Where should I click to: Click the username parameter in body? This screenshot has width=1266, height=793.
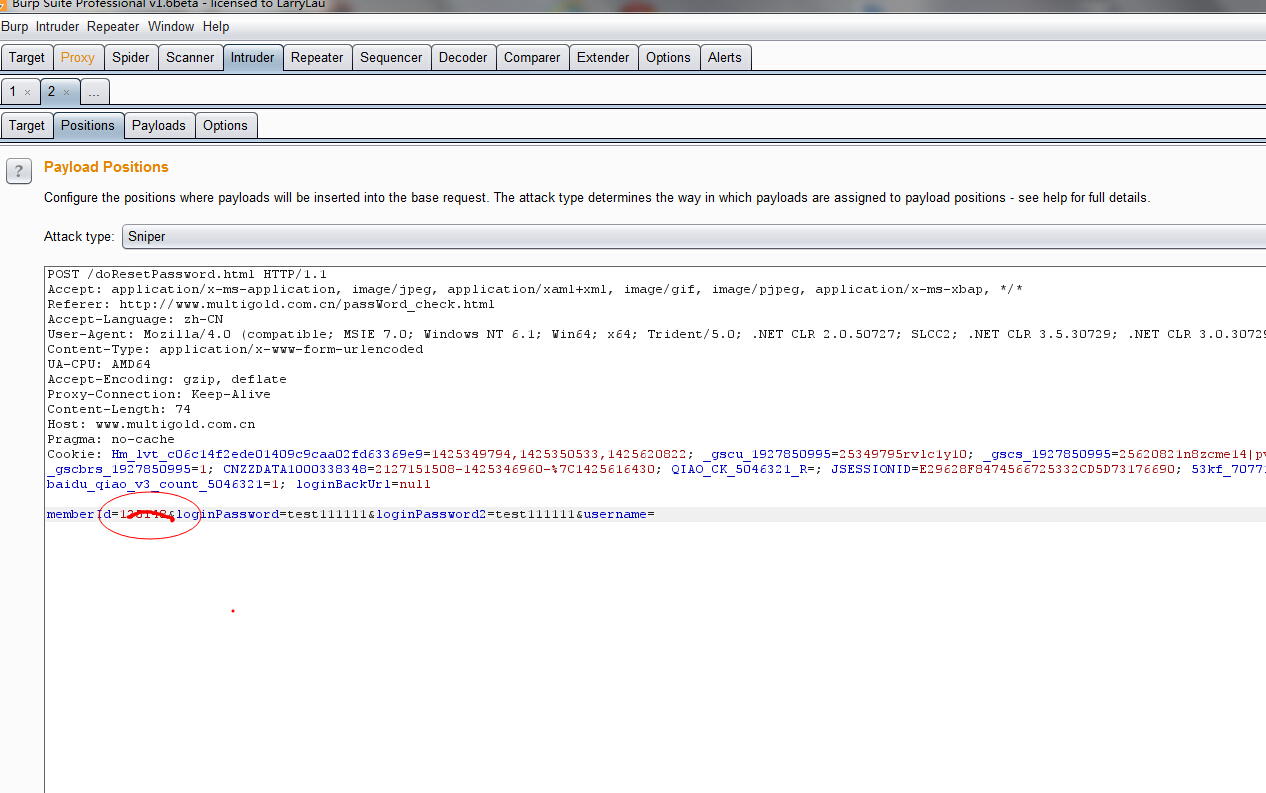pyautogui.click(x=615, y=514)
